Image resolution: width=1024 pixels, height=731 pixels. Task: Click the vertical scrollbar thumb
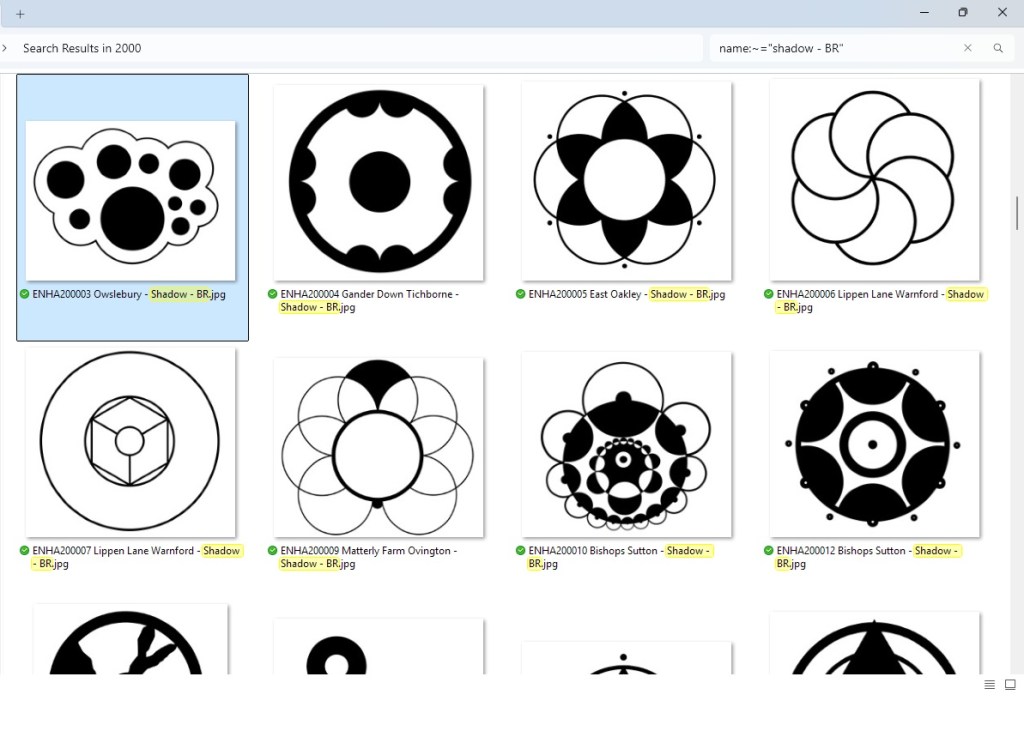coord(1017,212)
